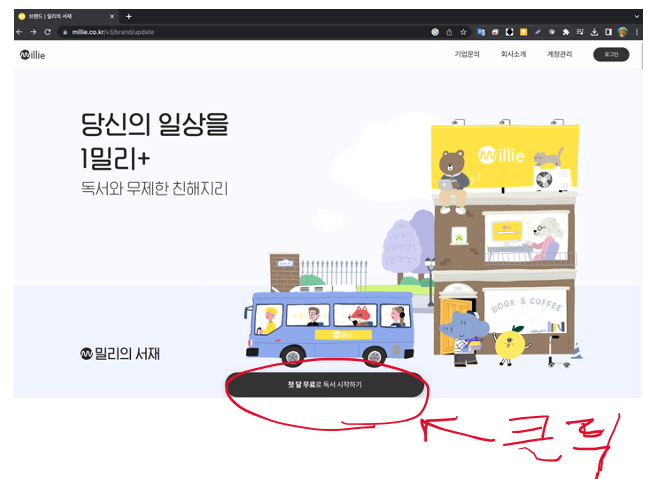Image resolution: width=655 pixels, height=479 pixels.
Task: Open the Chrome three-dot menu
Action: [x=637, y=32]
